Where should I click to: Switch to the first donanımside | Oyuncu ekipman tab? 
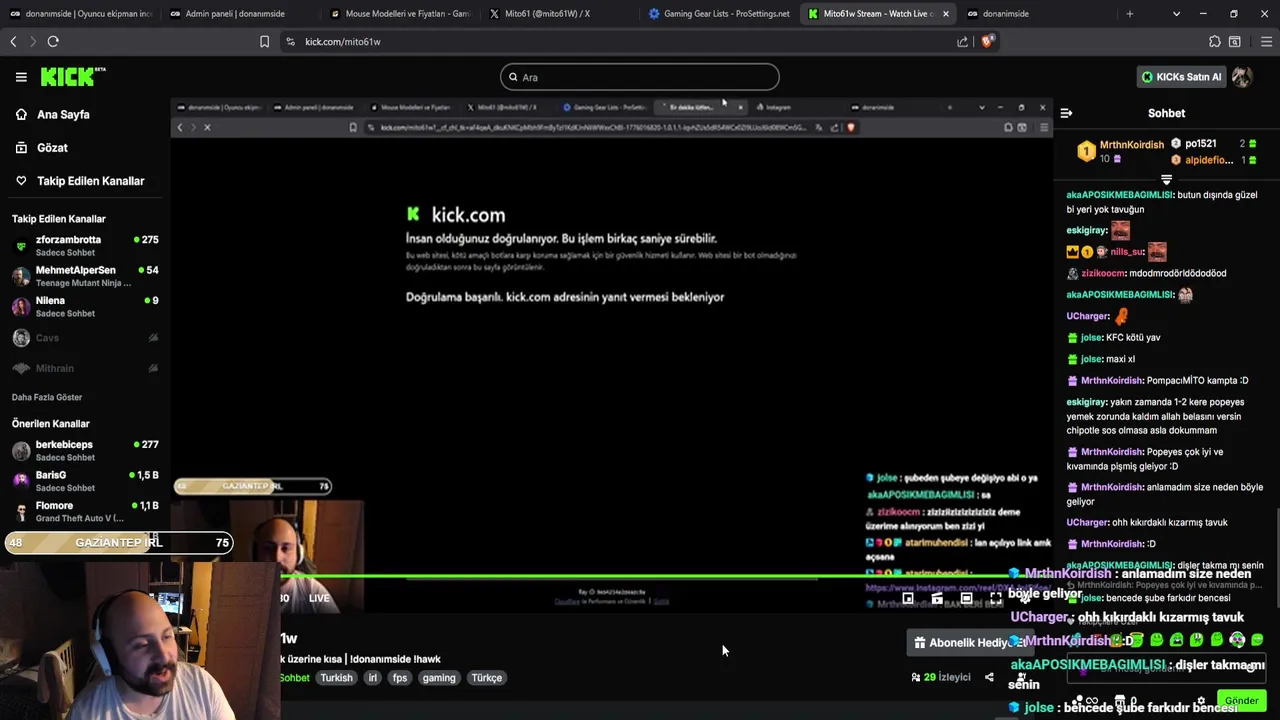(x=78, y=14)
